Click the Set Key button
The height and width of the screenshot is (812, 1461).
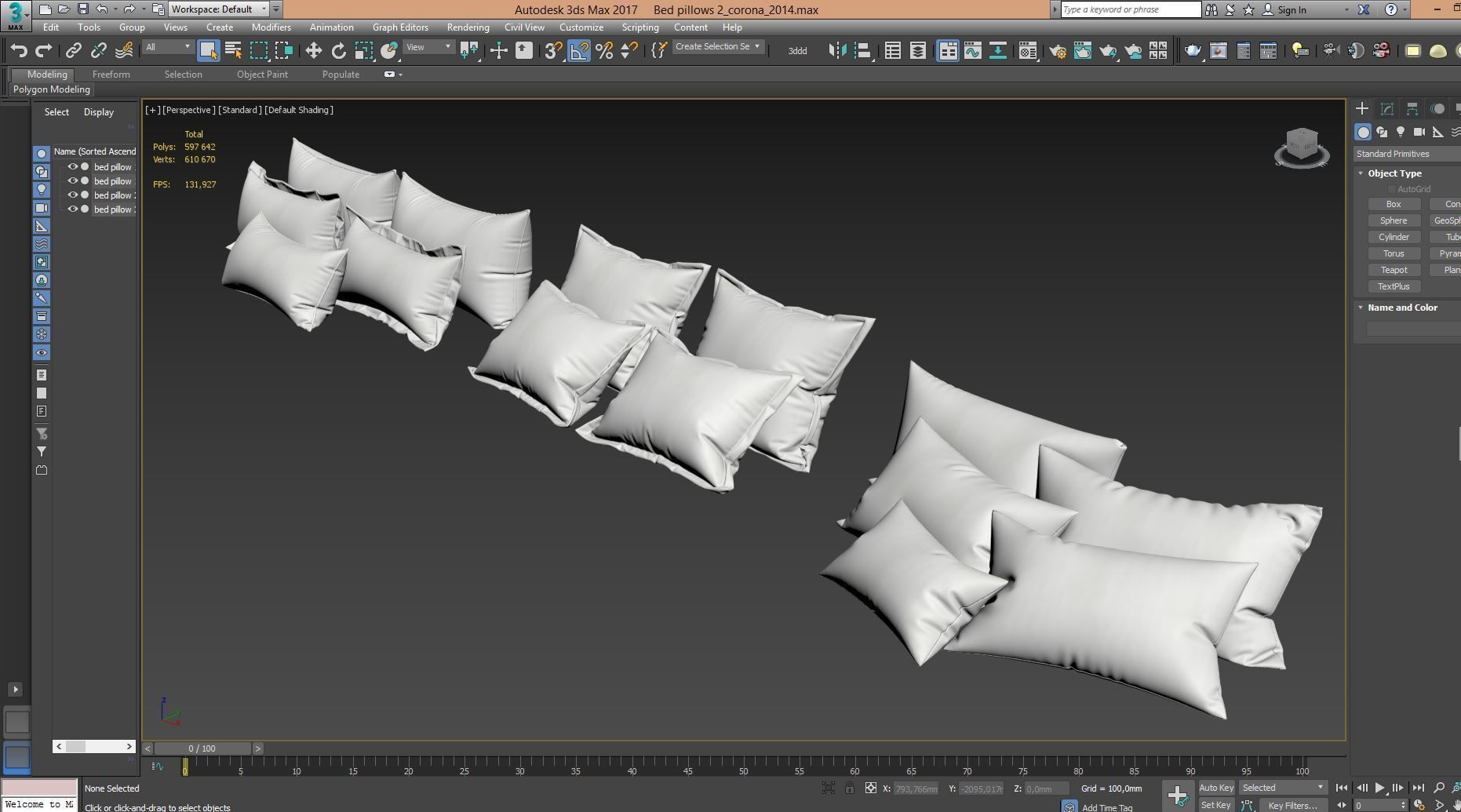(x=1216, y=805)
